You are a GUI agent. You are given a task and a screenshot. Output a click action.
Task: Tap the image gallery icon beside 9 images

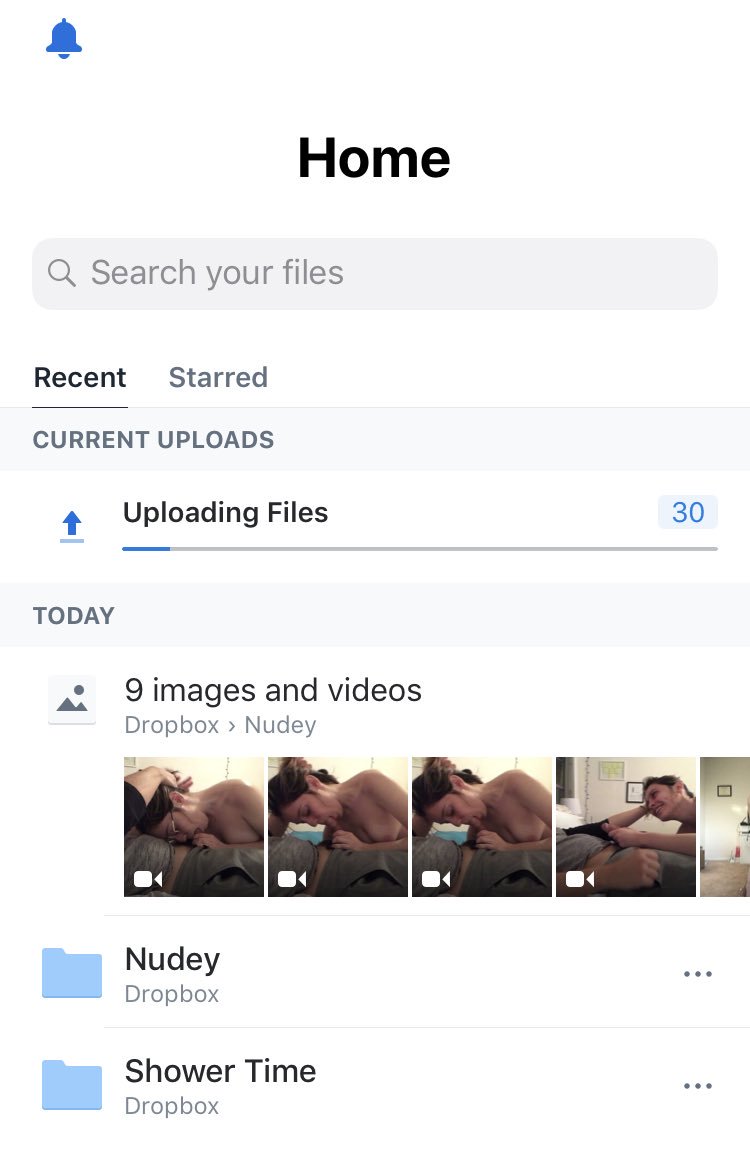click(72, 700)
